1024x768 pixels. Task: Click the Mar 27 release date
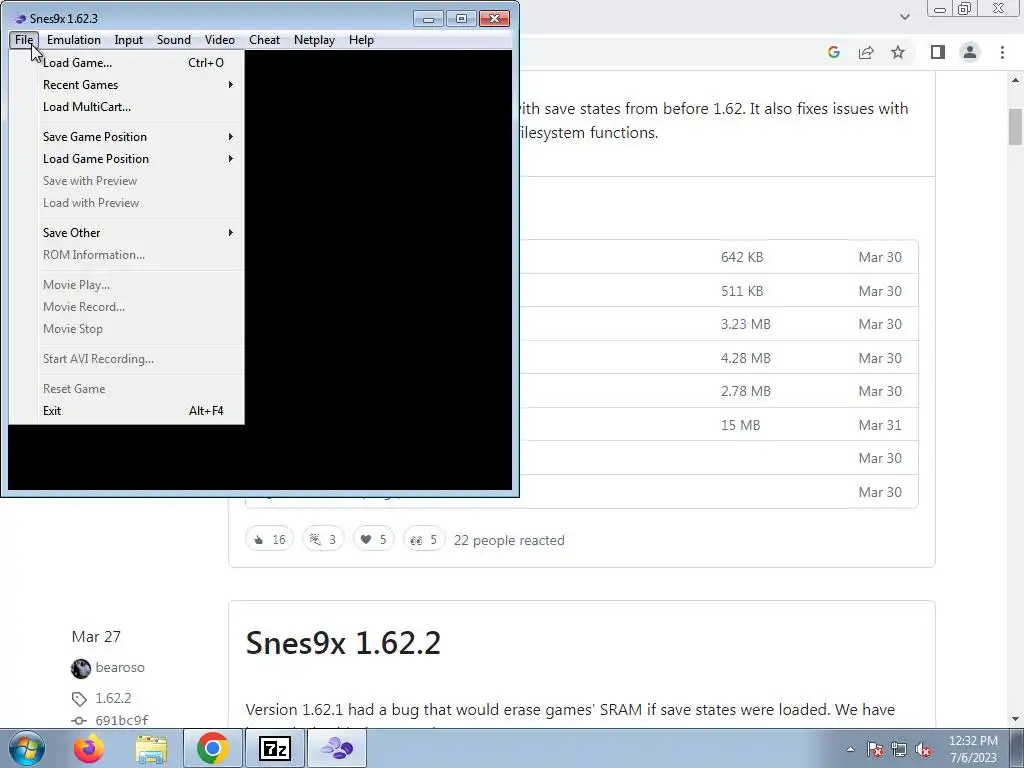click(96, 636)
